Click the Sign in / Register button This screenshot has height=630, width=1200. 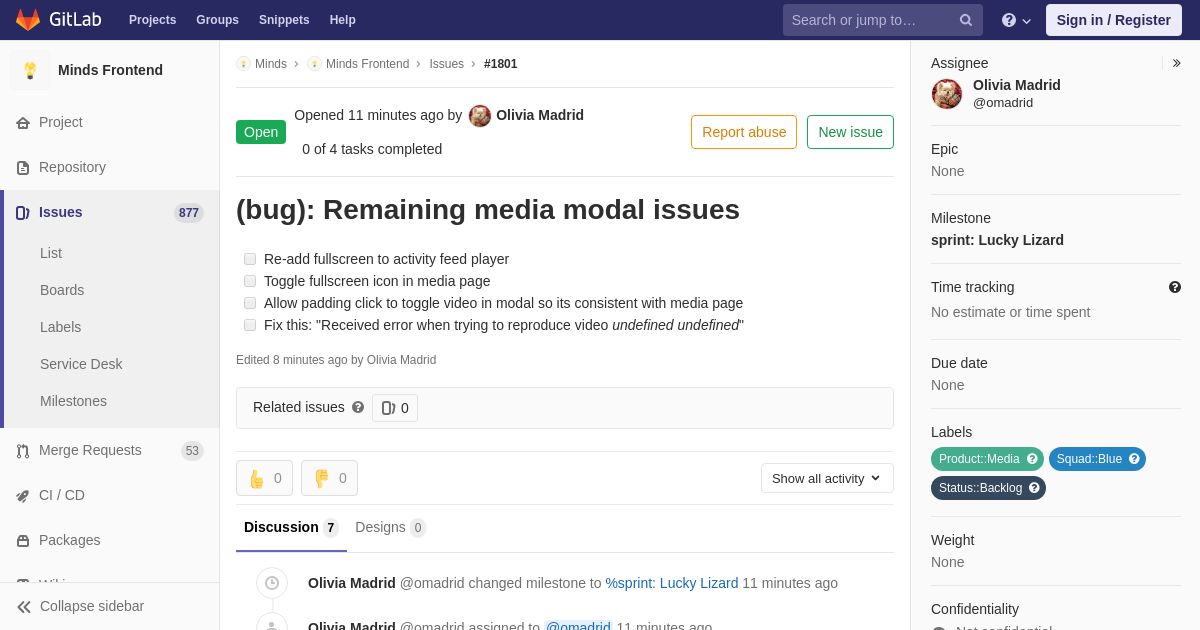(1113, 20)
